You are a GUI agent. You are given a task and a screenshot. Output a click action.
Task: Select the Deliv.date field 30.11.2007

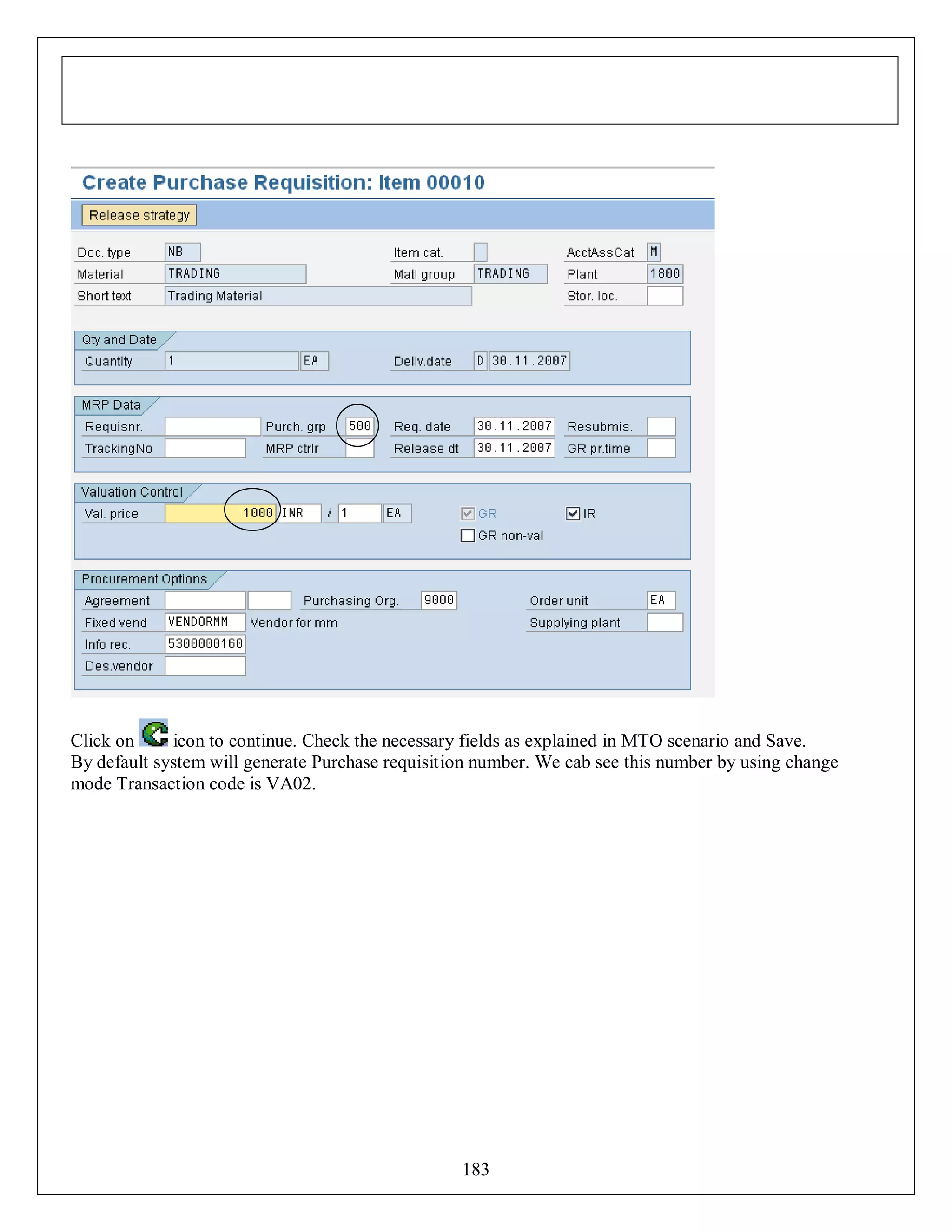(x=529, y=361)
